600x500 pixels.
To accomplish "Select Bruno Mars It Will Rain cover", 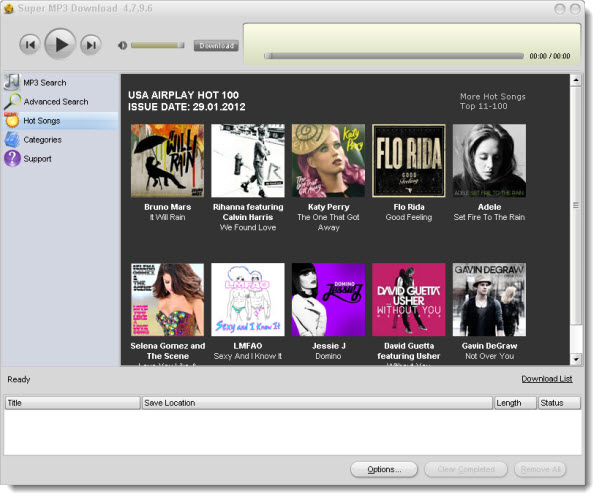I will tap(168, 161).
